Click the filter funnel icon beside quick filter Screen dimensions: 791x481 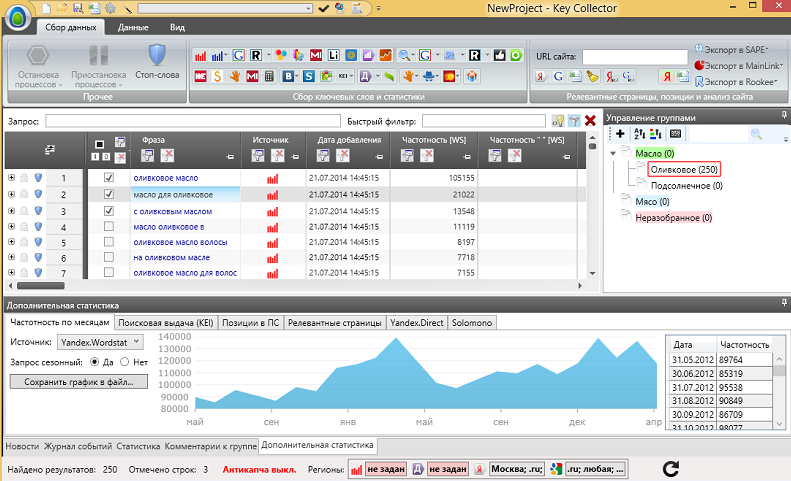pos(574,121)
